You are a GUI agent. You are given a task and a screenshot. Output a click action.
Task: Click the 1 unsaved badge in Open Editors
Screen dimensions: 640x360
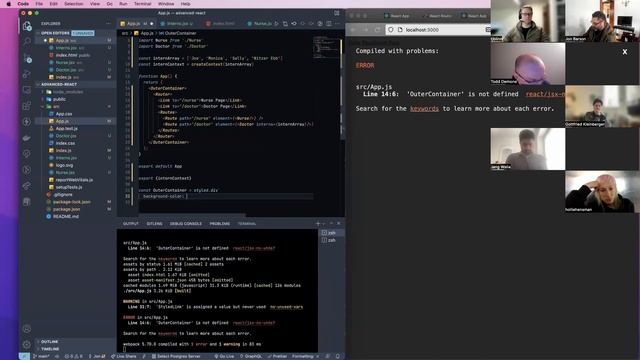[x=83, y=33]
